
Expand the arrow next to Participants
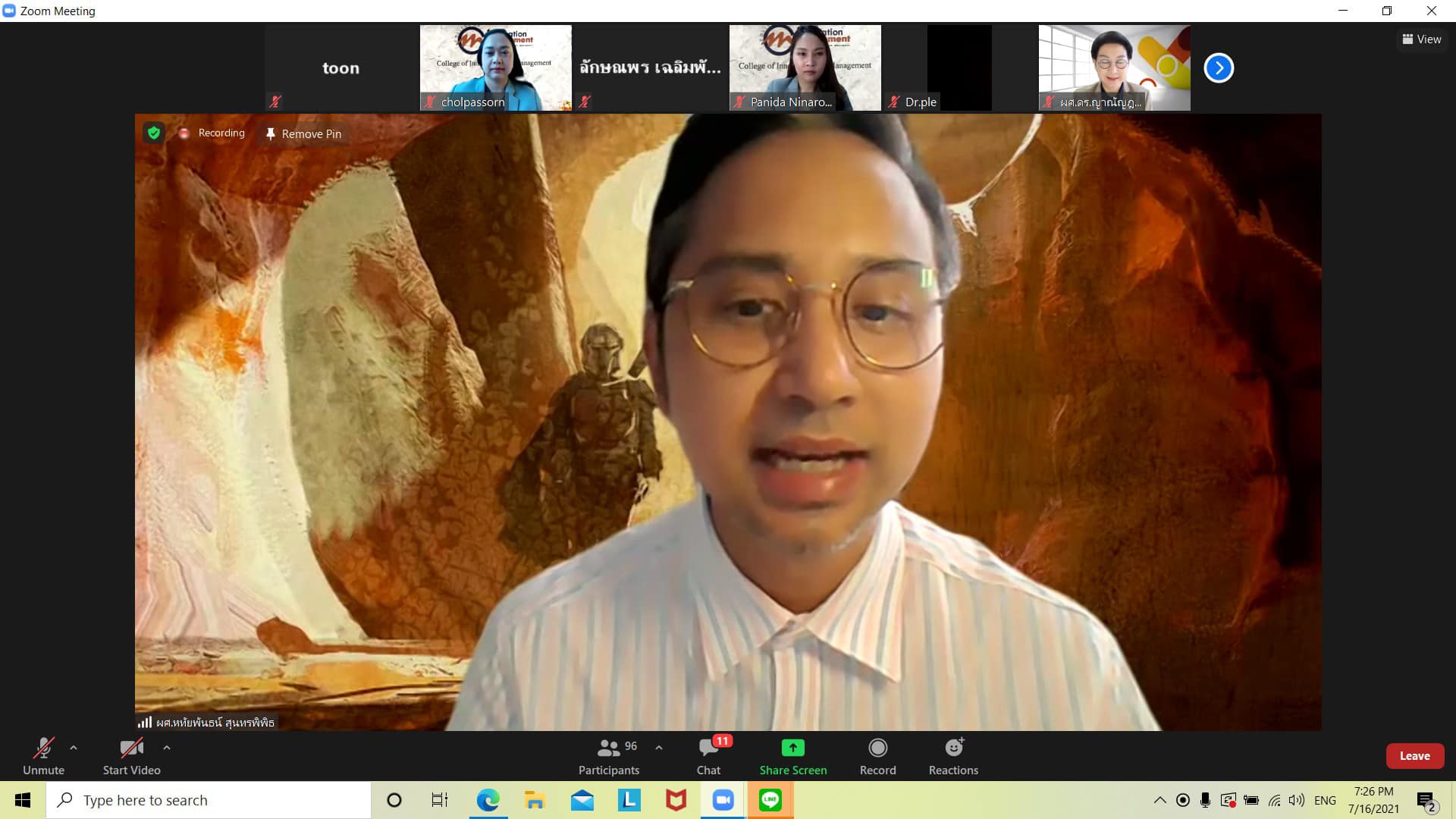659,748
